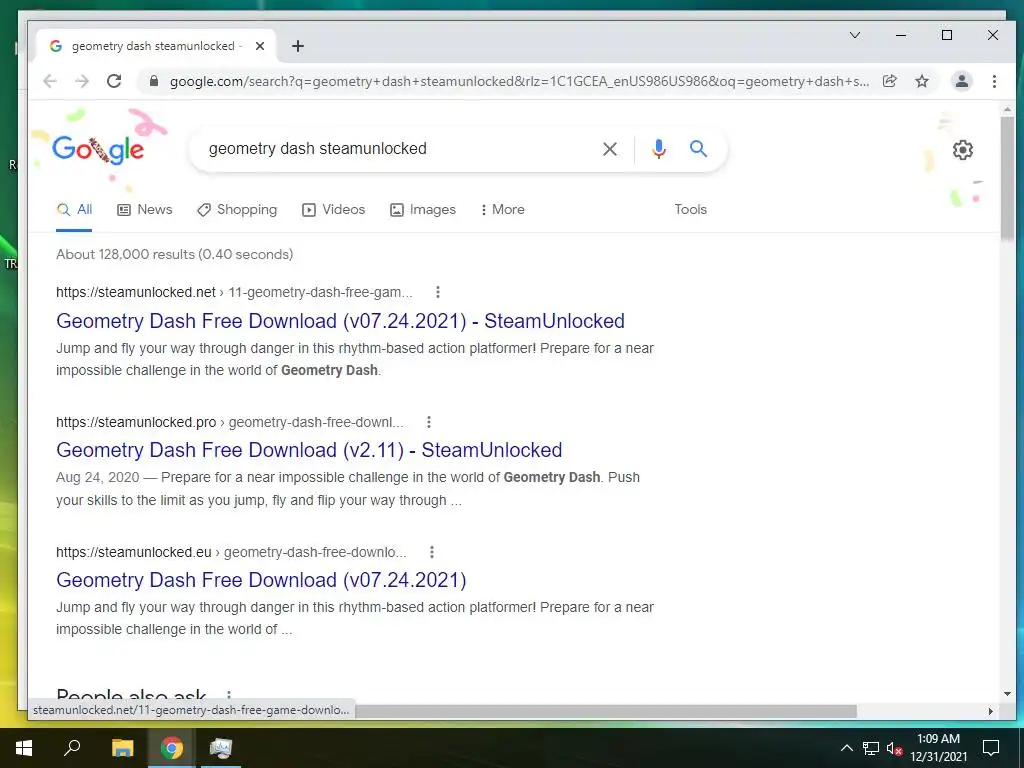This screenshot has width=1024, height=768.
Task: Click inside the Google search box text
Action: click(x=317, y=149)
